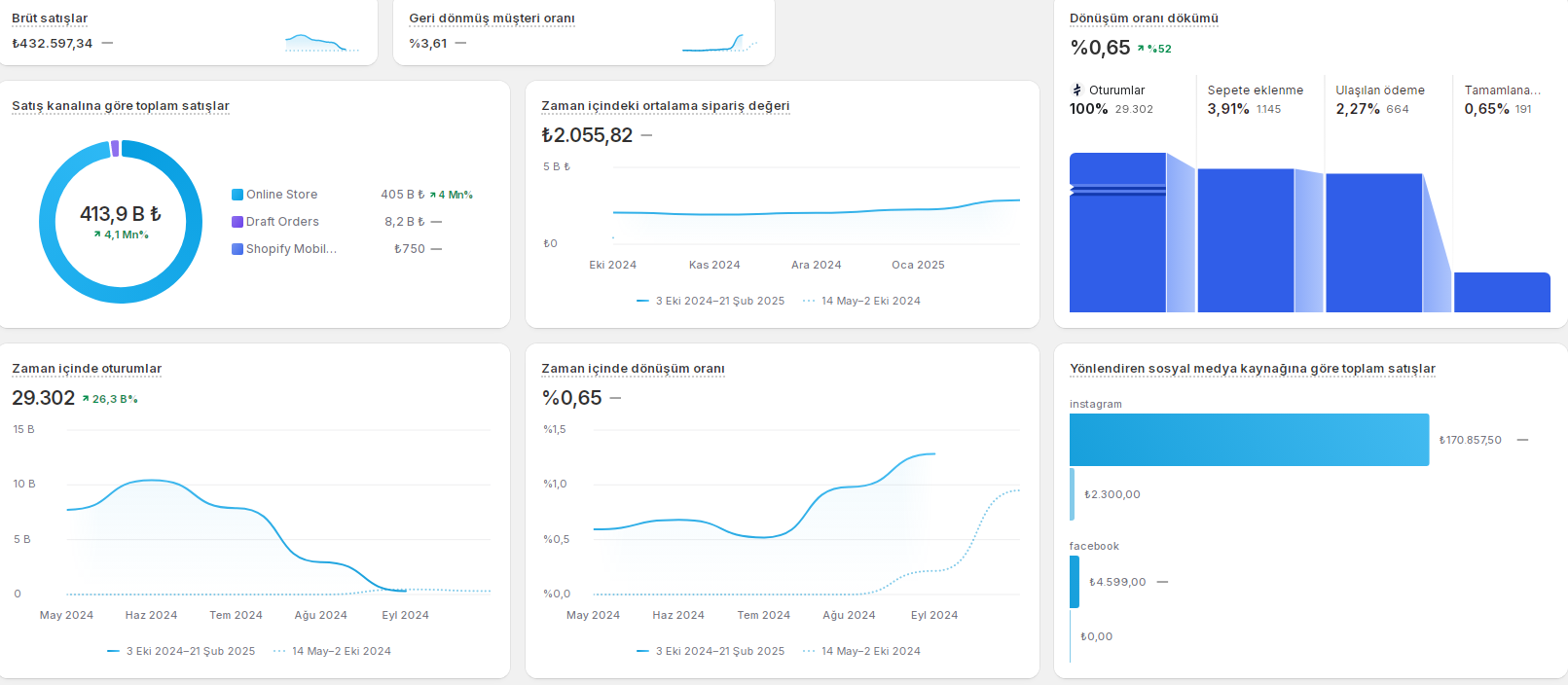Select the Sepete eklenme funnel bar
This screenshot has height=685, width=1568.
[1246, 240]
